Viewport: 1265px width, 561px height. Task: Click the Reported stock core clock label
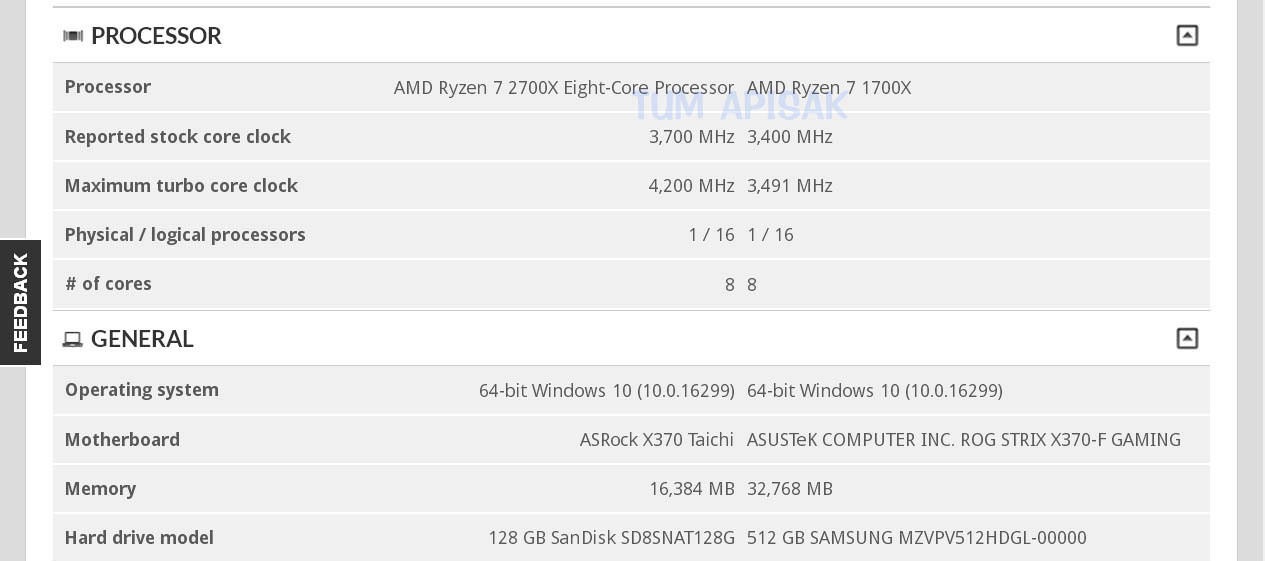178,137
